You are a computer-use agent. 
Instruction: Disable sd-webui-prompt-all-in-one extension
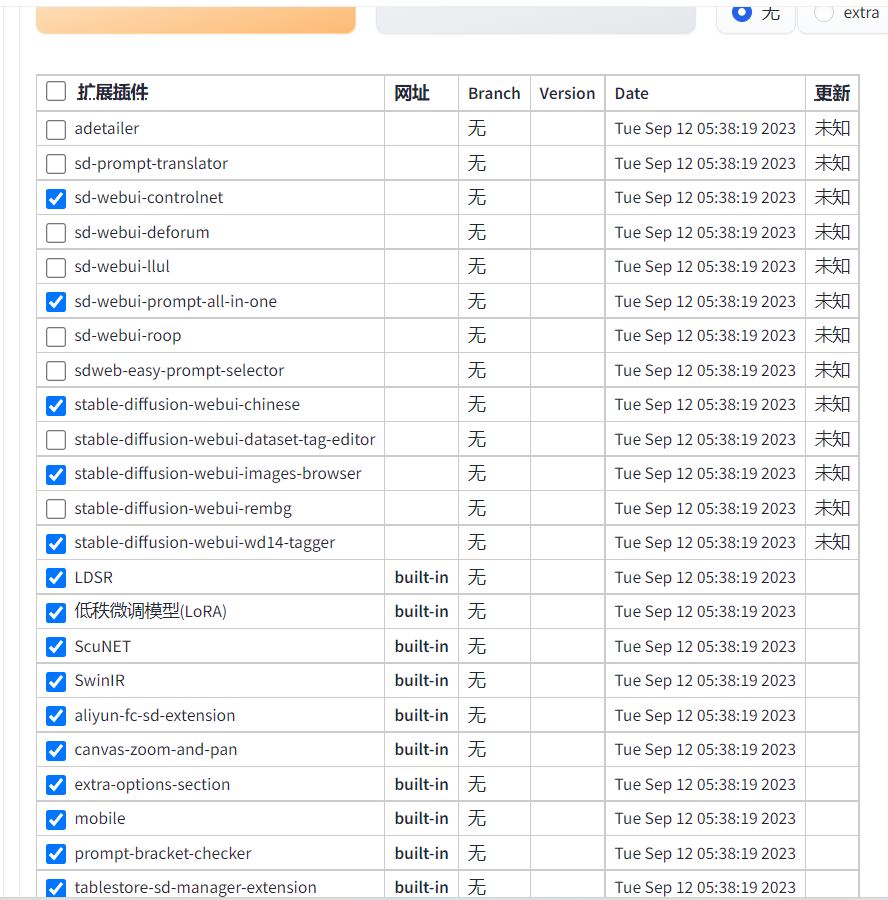pos(56,302)
